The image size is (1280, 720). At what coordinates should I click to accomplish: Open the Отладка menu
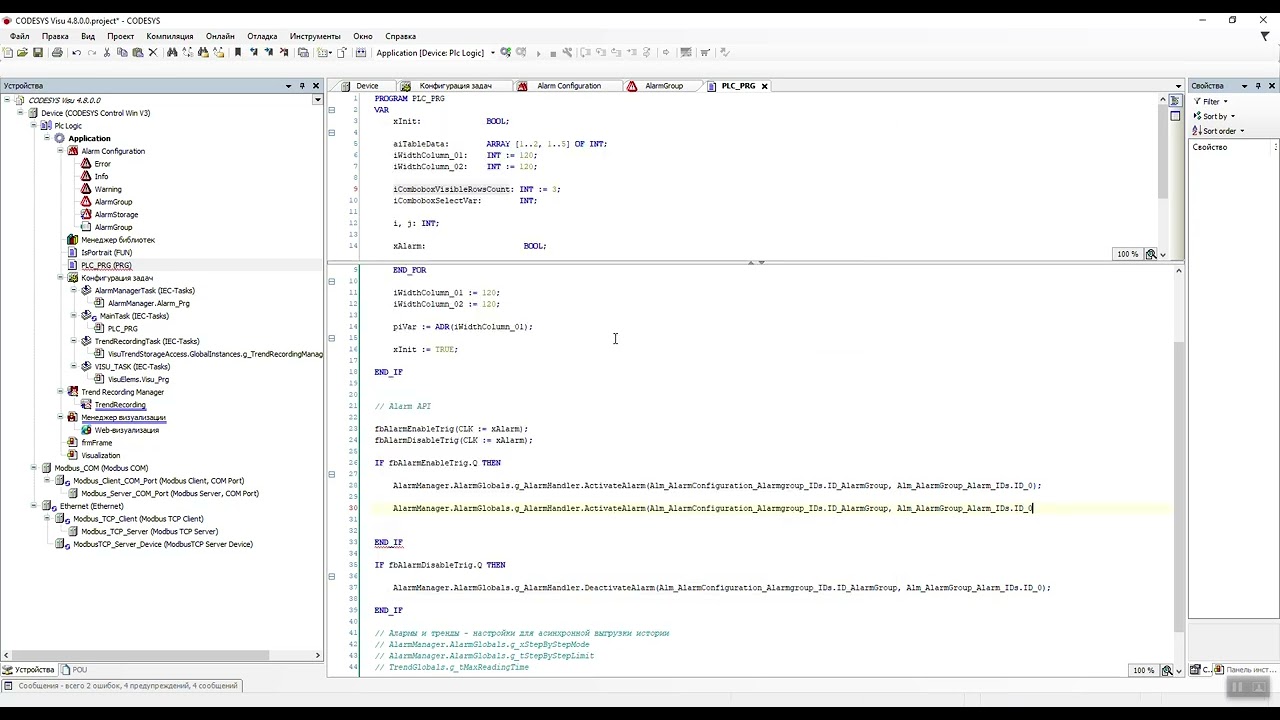coord(262,36)
